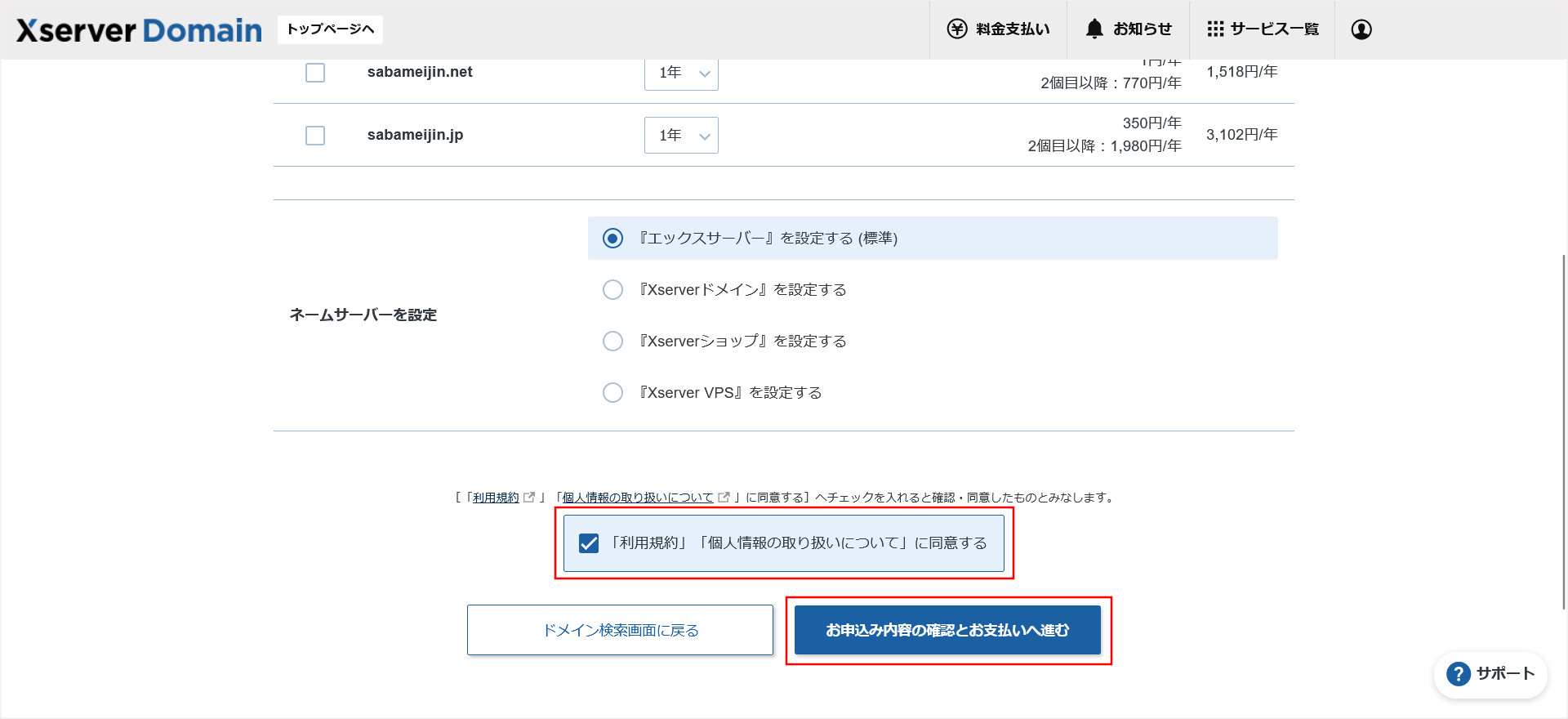Viewport: 1568px width, 719px height.
Task: Click the notification bell icon
Action: (x=1094, y=29)
